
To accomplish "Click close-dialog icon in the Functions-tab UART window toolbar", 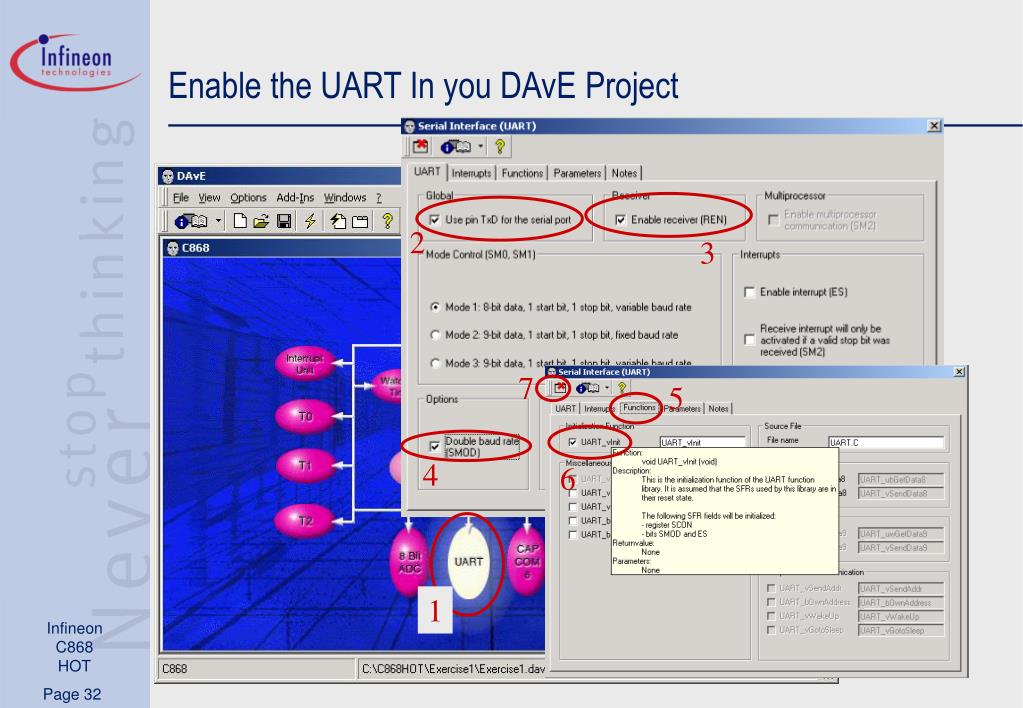I will 560,388.
